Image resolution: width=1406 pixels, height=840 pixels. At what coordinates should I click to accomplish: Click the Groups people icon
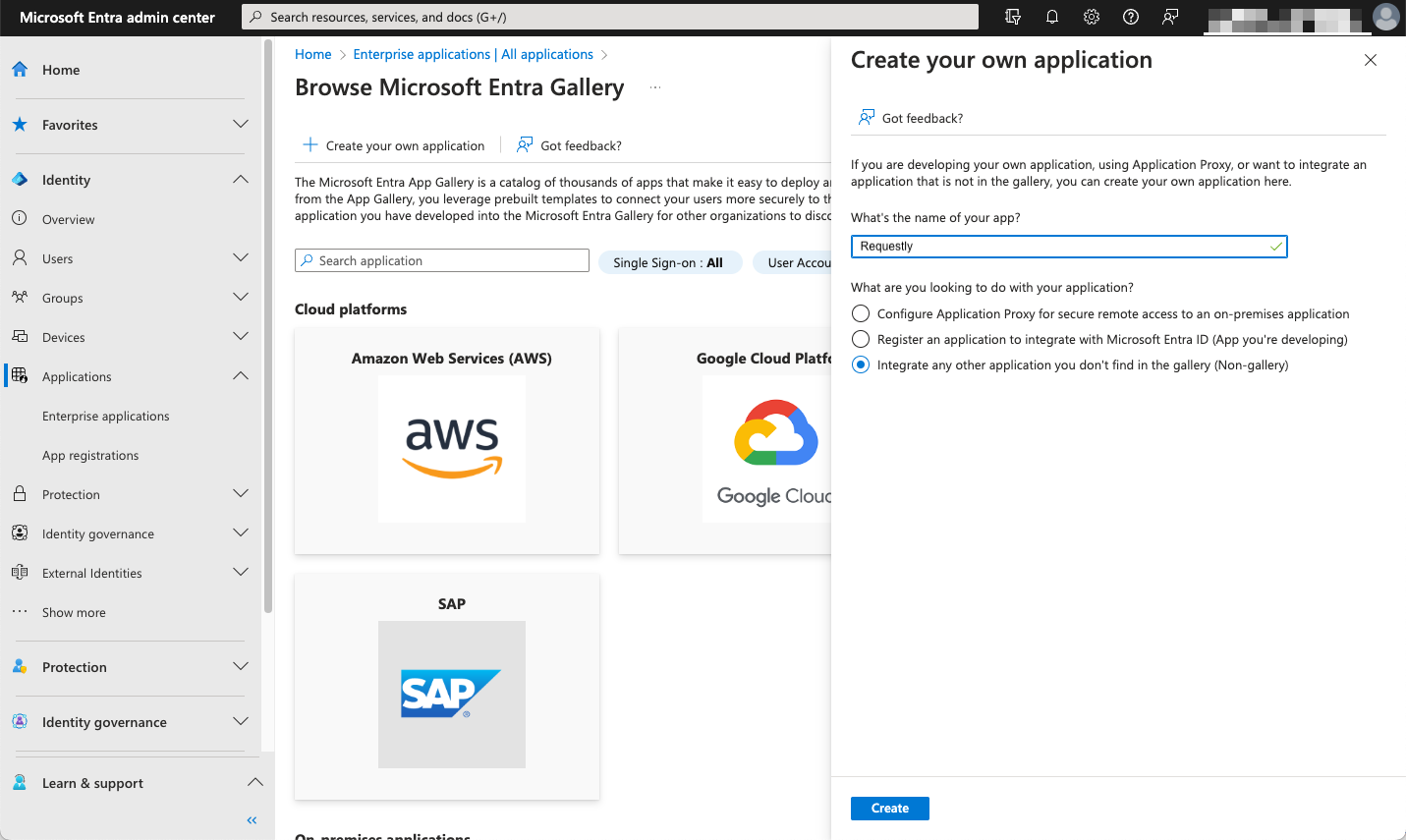20,297
